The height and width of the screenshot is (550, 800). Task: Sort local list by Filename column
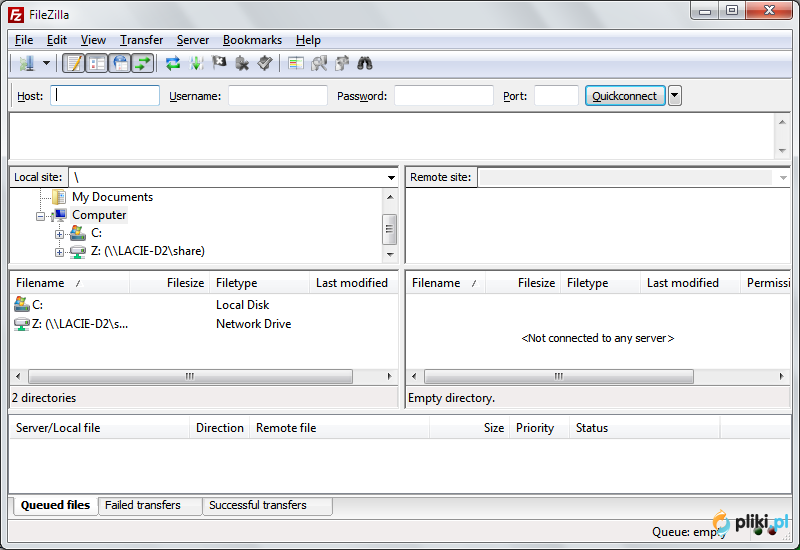[70, 283]
